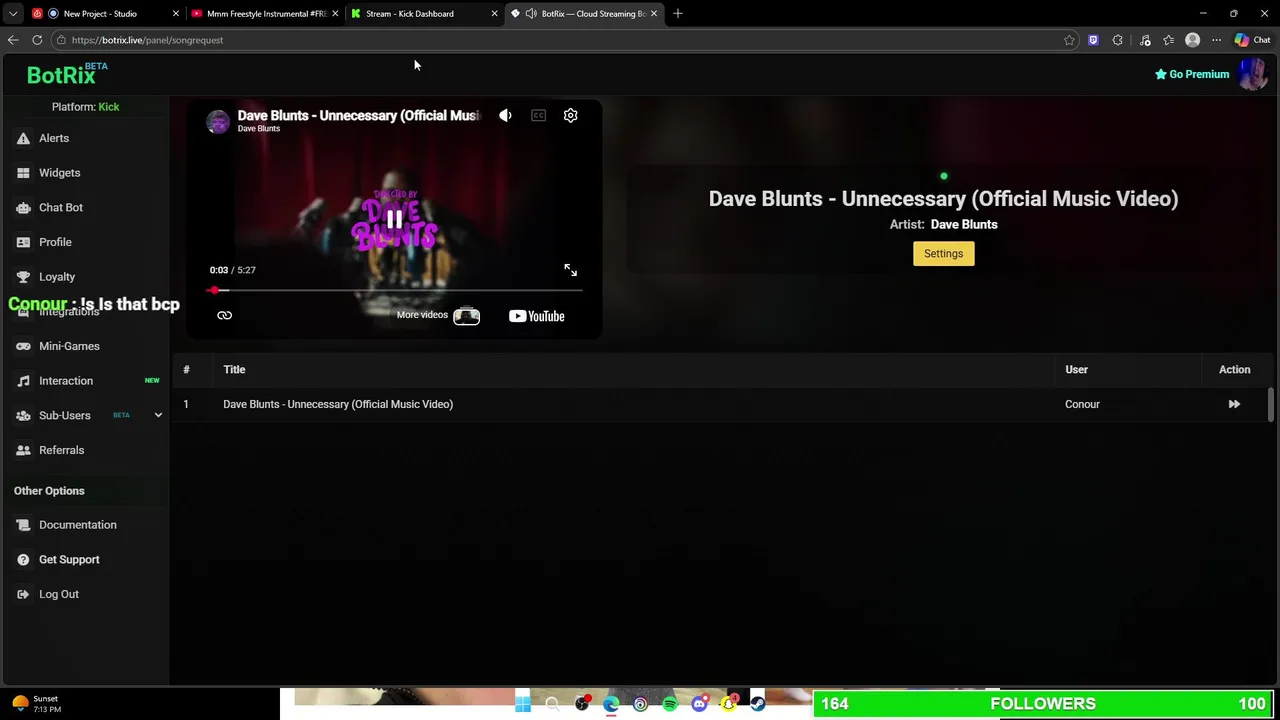This screenshot has height=720, width=1280.
Task: Open the user avatar at top right
Action: point(1253,74)
